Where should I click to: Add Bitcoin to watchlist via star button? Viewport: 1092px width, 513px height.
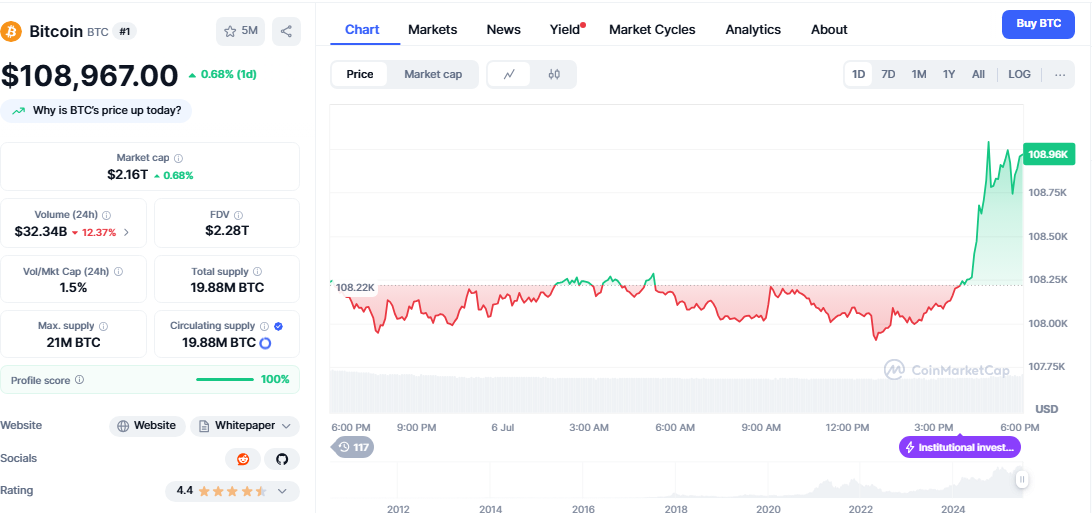pos(241,31)
